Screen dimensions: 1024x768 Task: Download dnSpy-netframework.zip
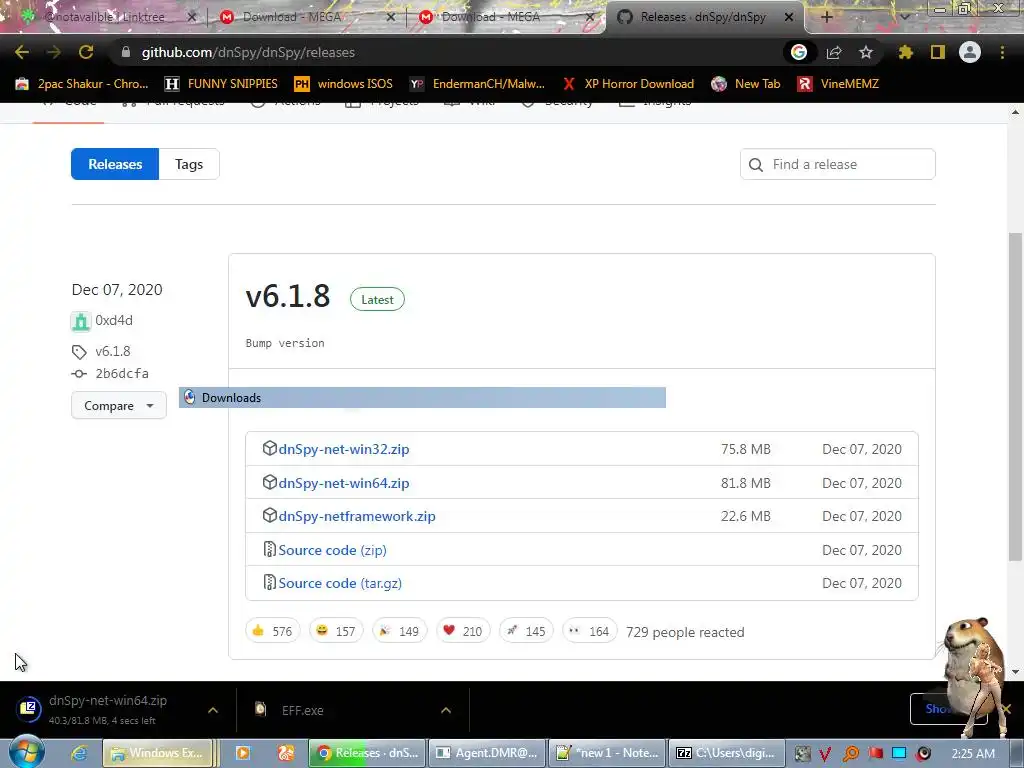(x=357, y=516)
